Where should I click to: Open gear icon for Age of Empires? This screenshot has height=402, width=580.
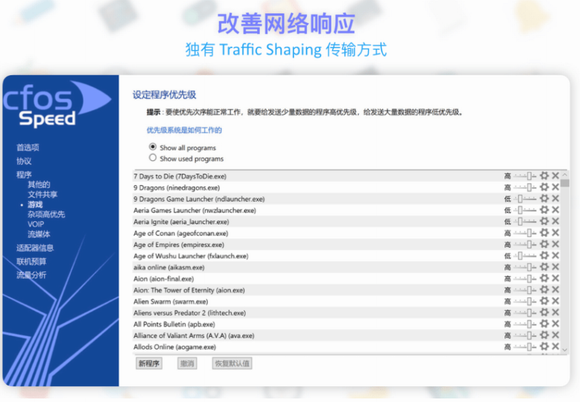pos(544,244)
